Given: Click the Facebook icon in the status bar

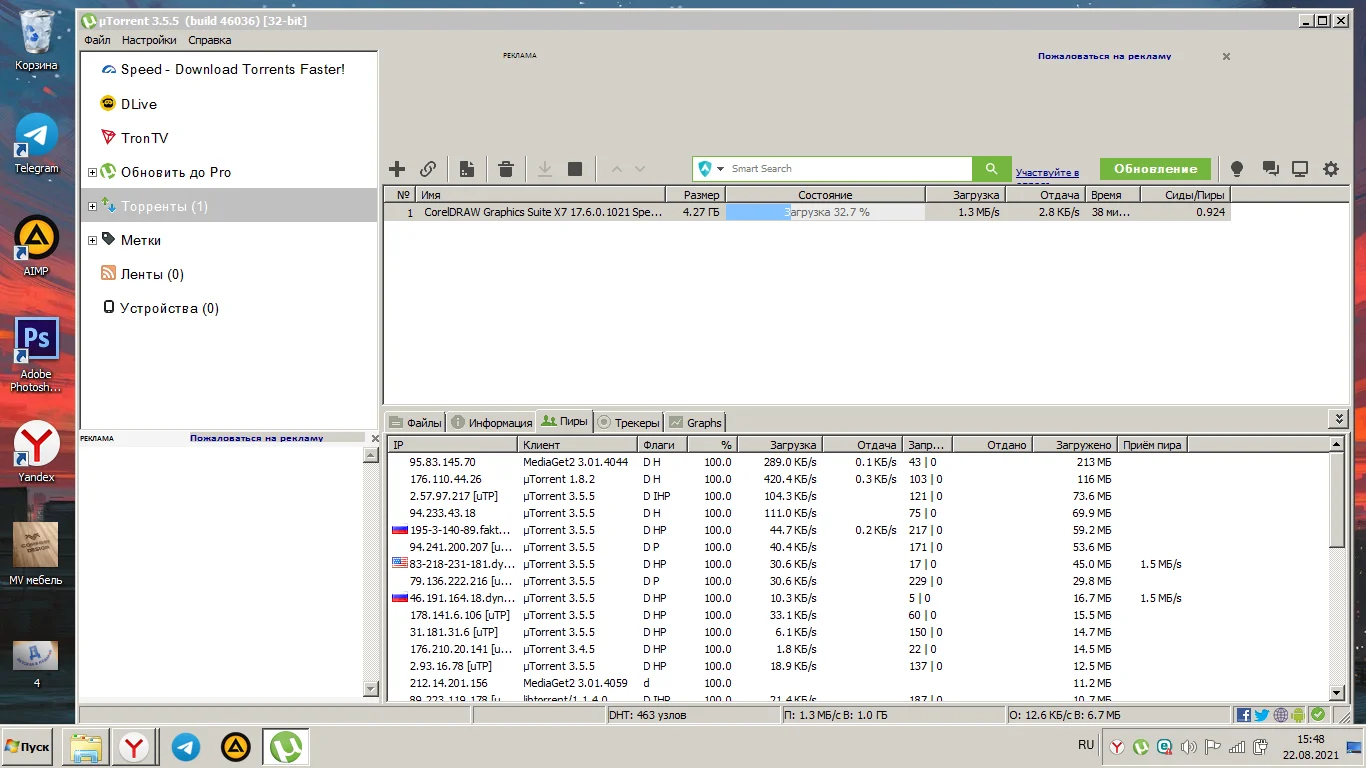Looking at the screenshot, I should point(1244,715).
